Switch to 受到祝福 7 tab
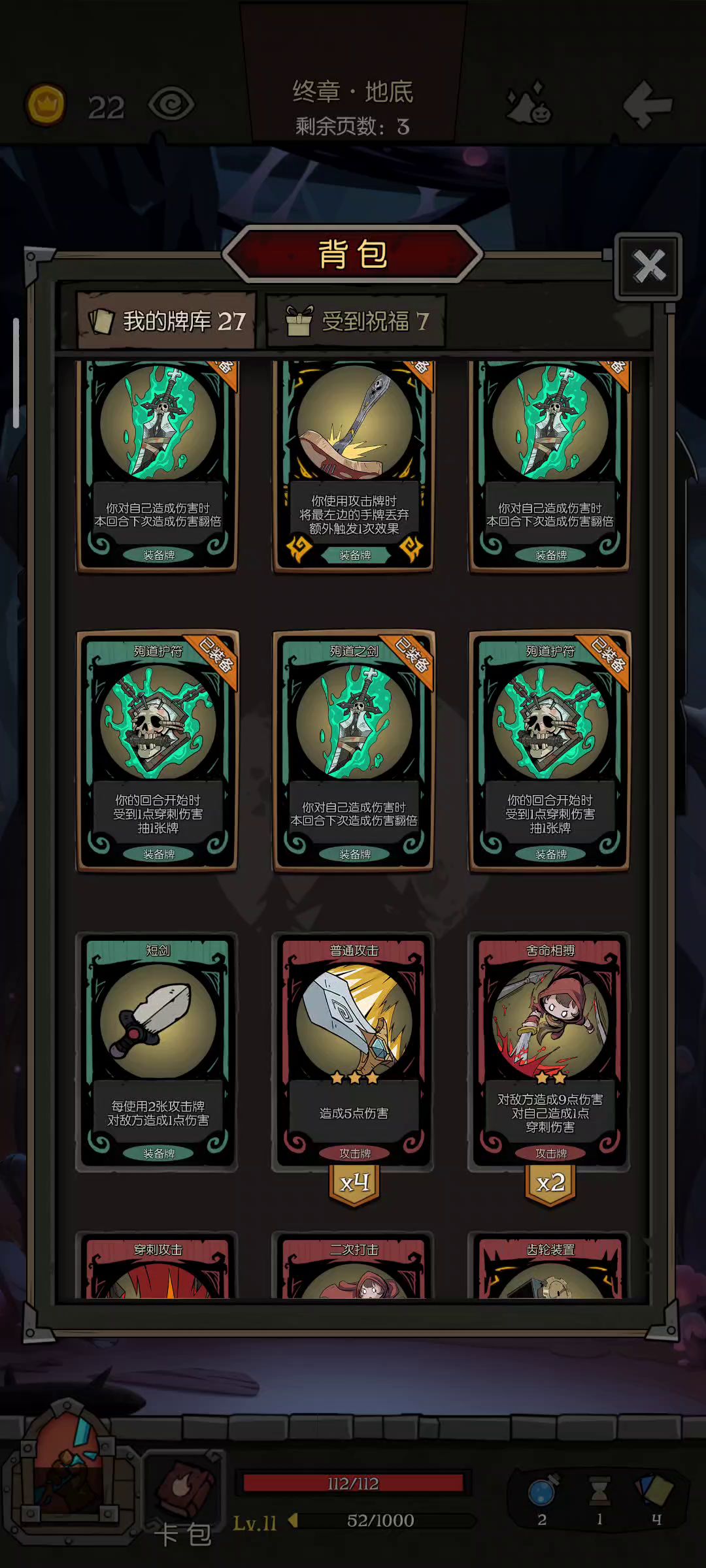 point(356,321)
